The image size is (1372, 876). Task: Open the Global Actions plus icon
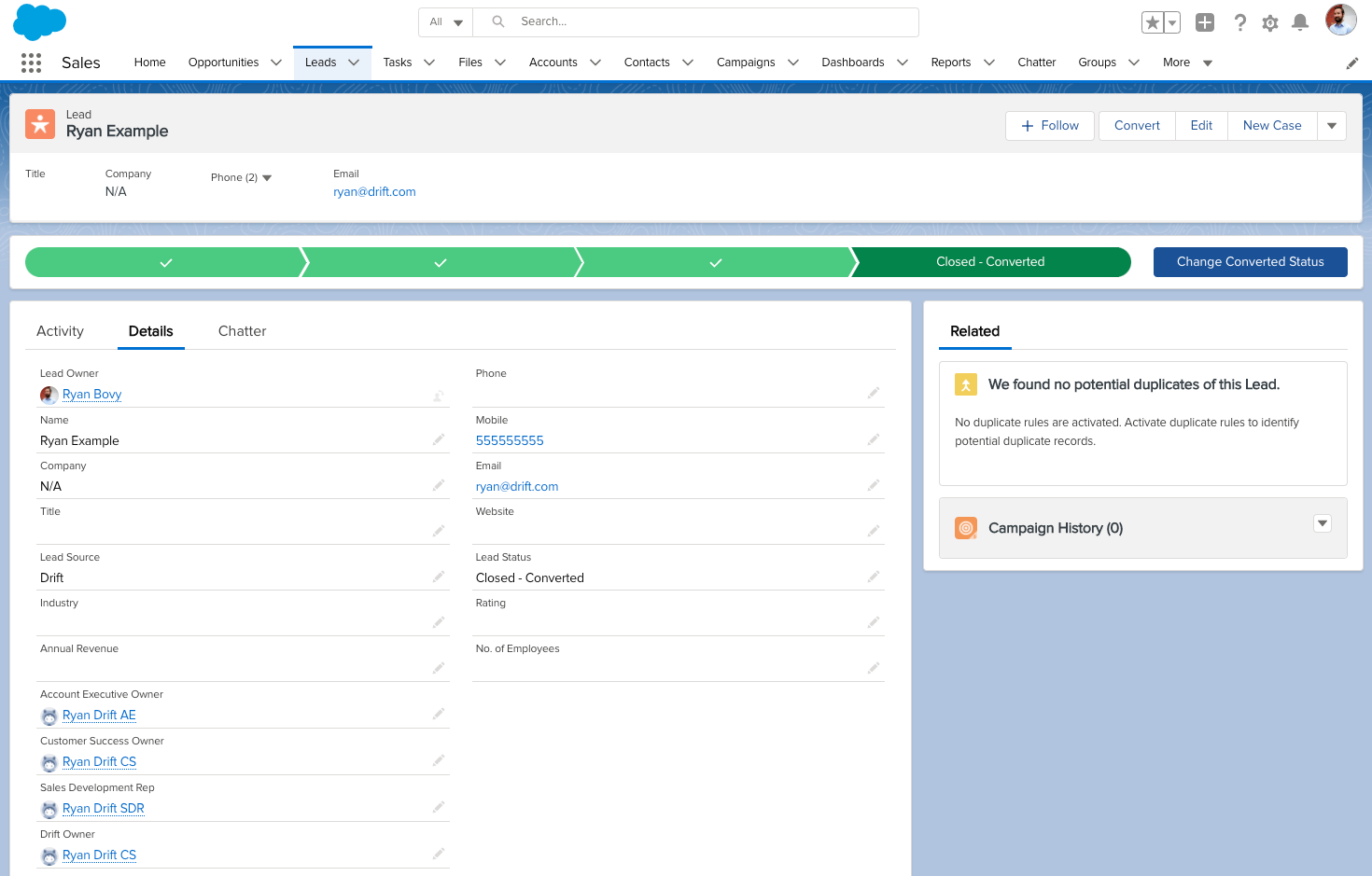click(x=1205, y=22)
